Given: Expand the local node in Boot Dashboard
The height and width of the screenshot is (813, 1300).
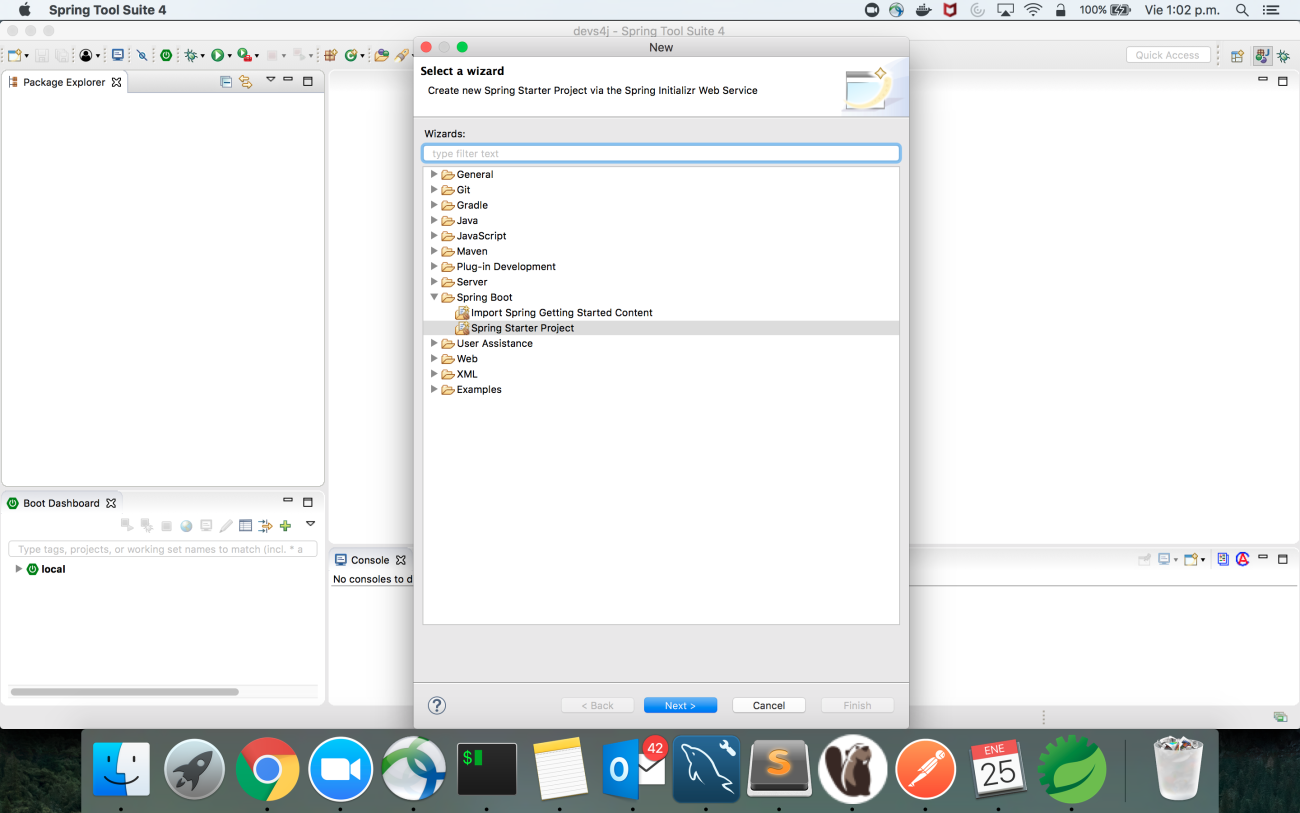Looking at the screenshot, I should click(x=18, y=569).
